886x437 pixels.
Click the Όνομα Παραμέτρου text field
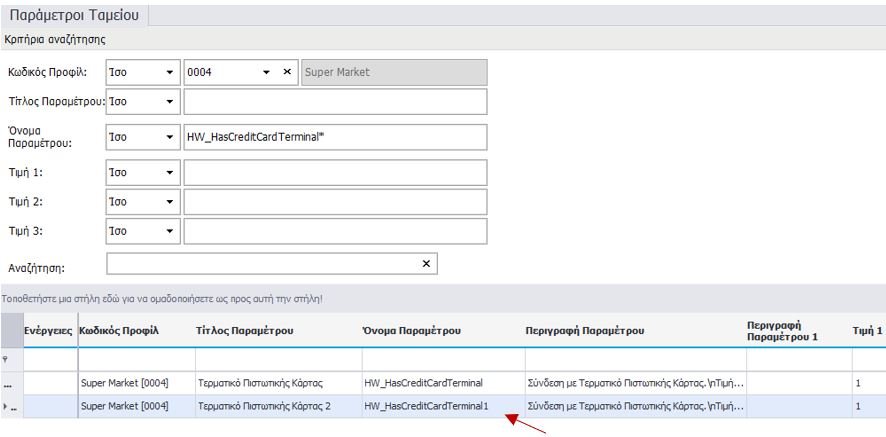[335, 138]
